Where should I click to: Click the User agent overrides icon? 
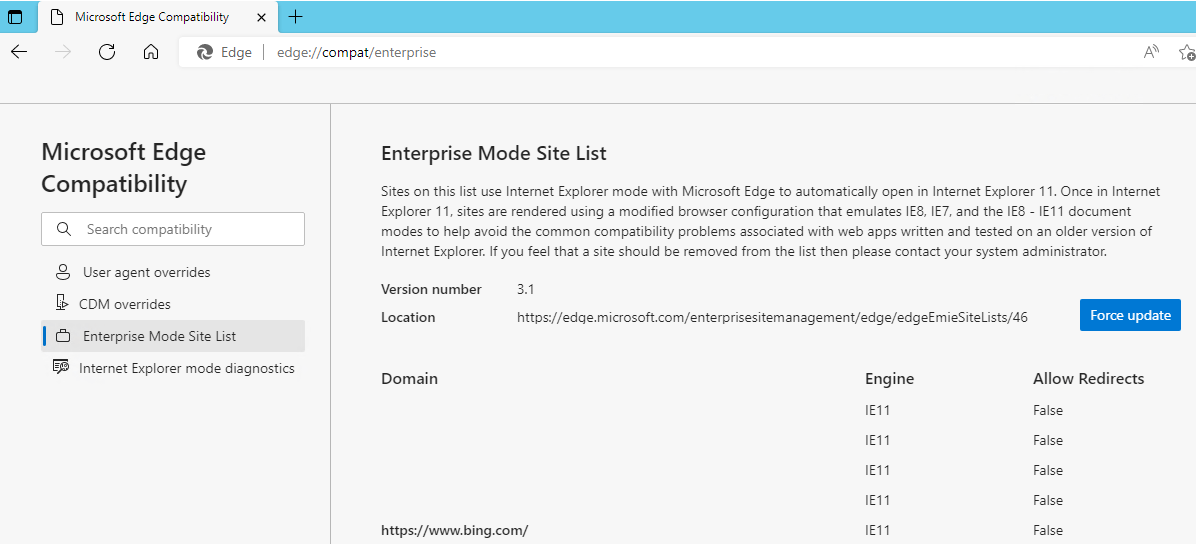(x=63, y=272)
